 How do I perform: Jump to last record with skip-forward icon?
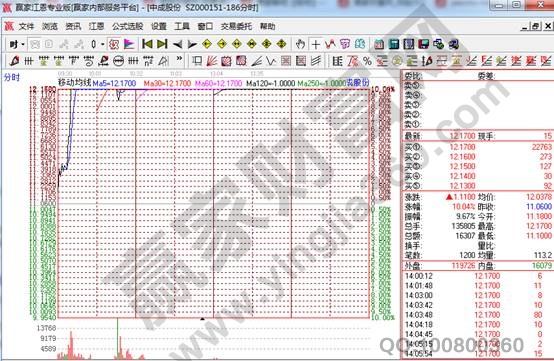point(162,44)
